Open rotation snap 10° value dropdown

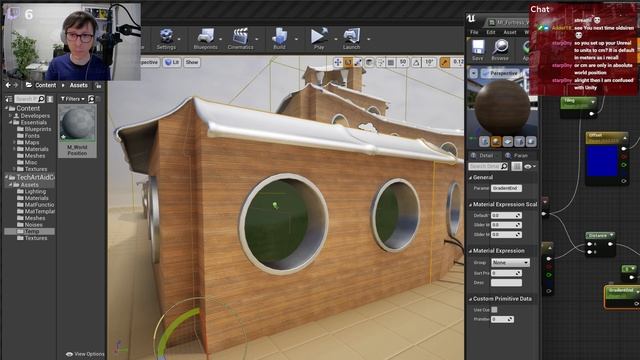click(x=429, y=62)
